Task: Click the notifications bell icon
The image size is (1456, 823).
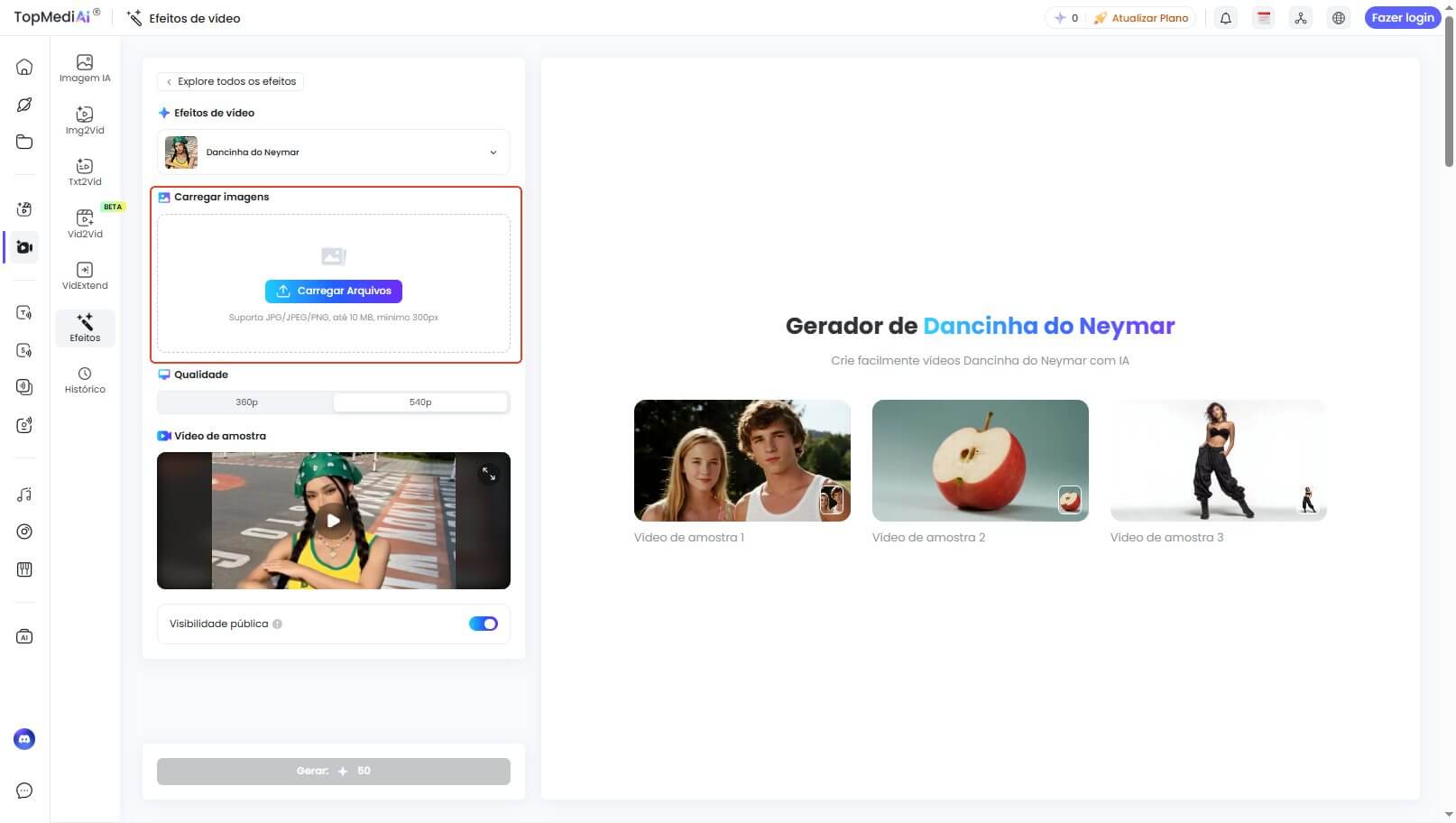Action: [x=1225, y=17]
